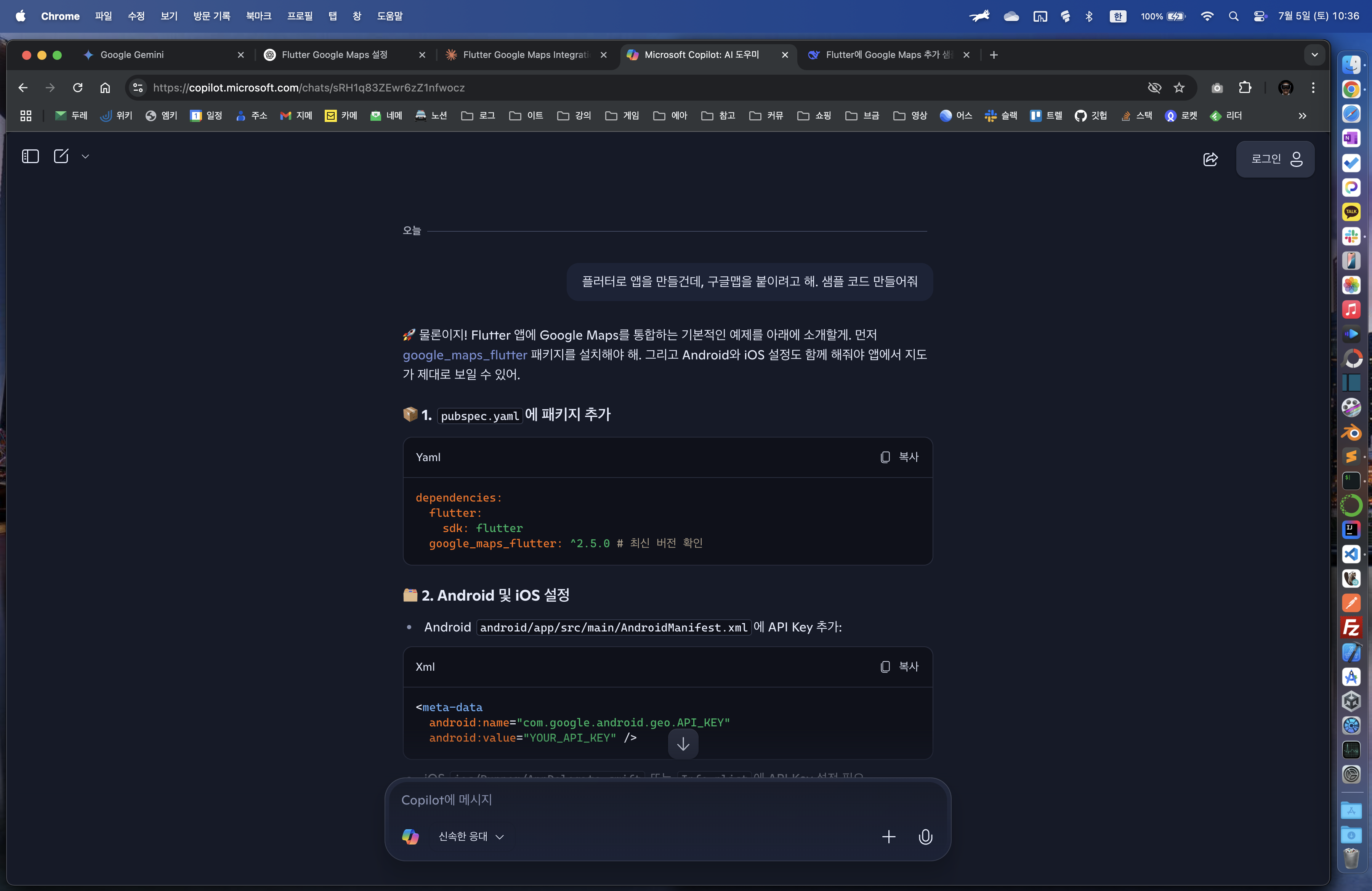The height and width of the screenshot is (891, 1372).
Task: Copy the Yaml code block with 복사
Action: [x=900, y=457]
